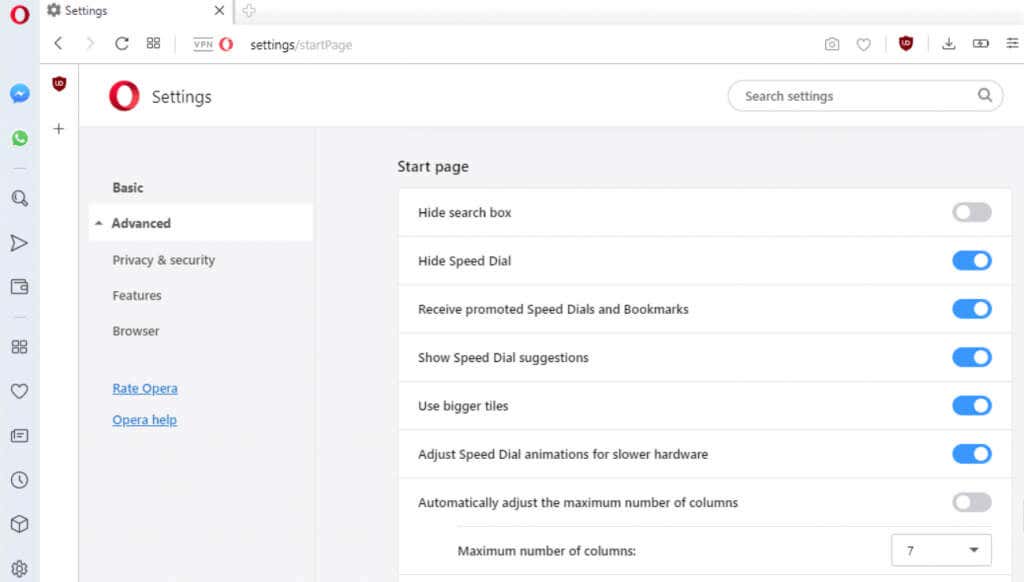
Task: Enable Hide search box
Action: [x=971, y=212]
